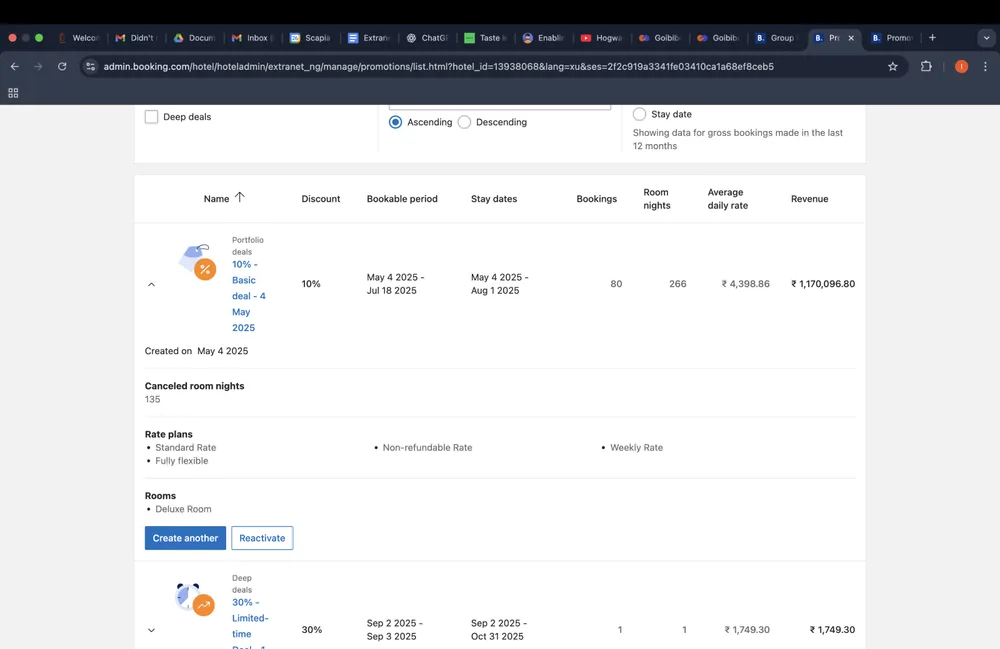Open the apps grid icon in bookmarks bar

tap(13, 93)
